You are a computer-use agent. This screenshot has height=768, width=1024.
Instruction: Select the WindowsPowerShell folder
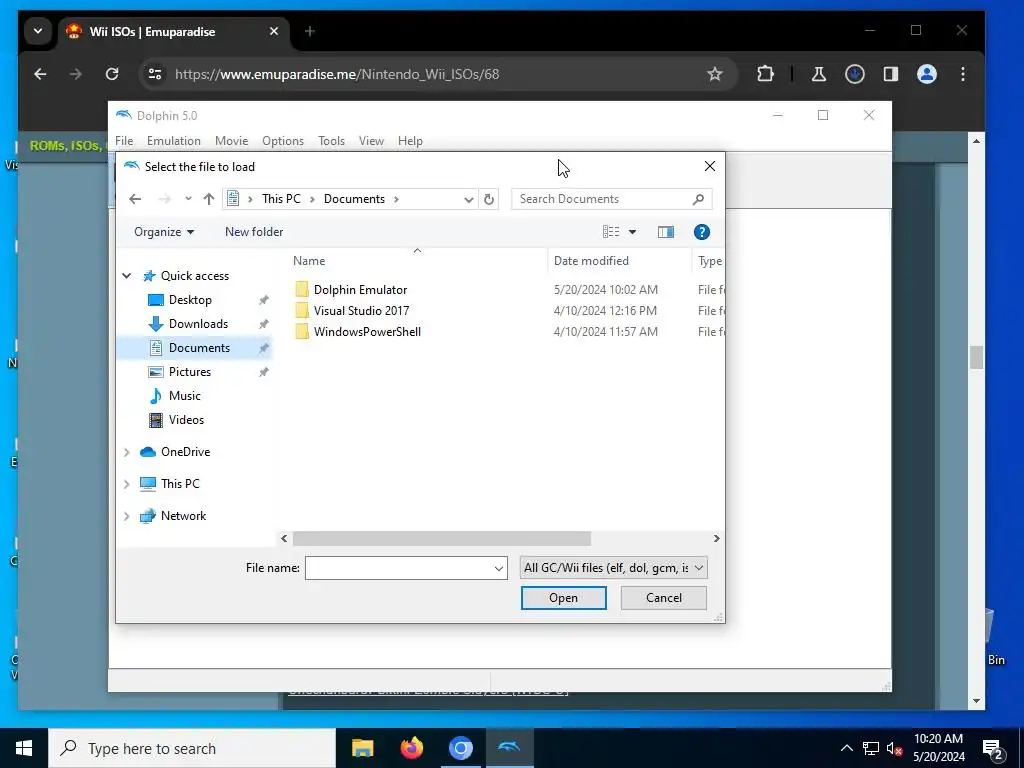[367, 331]
